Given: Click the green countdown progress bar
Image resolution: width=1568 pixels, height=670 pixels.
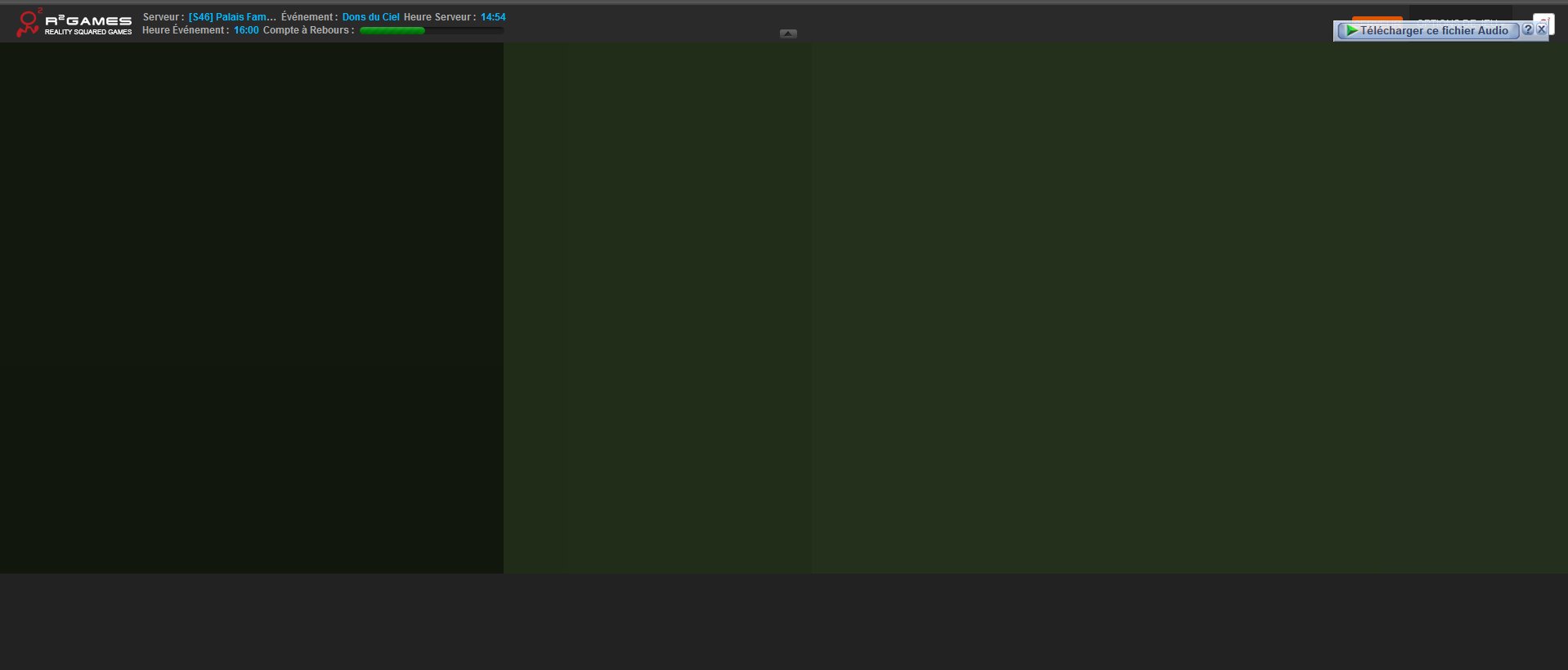Looking at the screenshot, I should coord(392,31).
